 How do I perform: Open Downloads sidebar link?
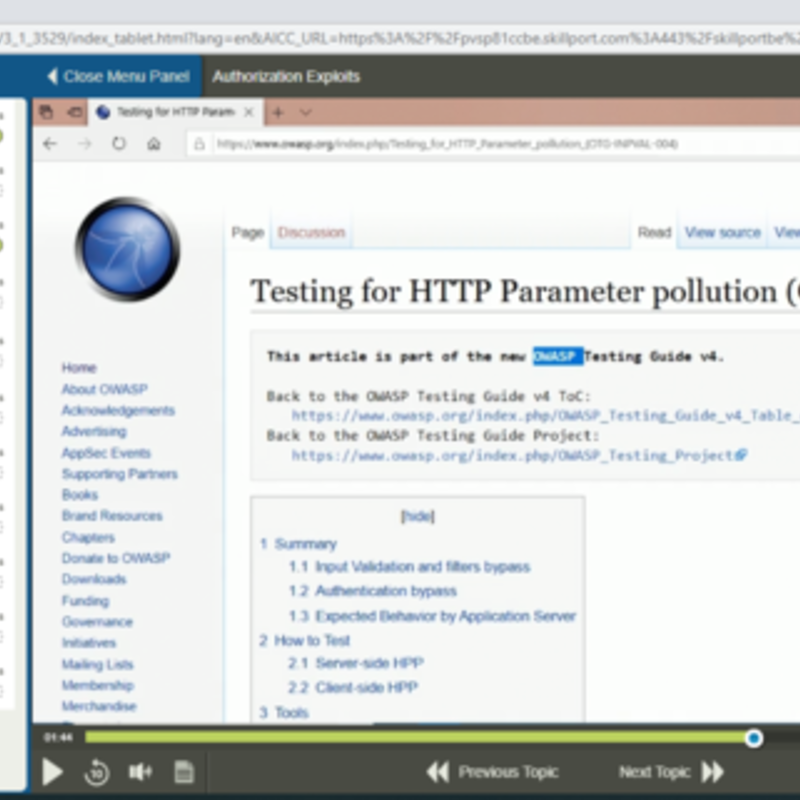pyautogui.click(x=94, y=579)
